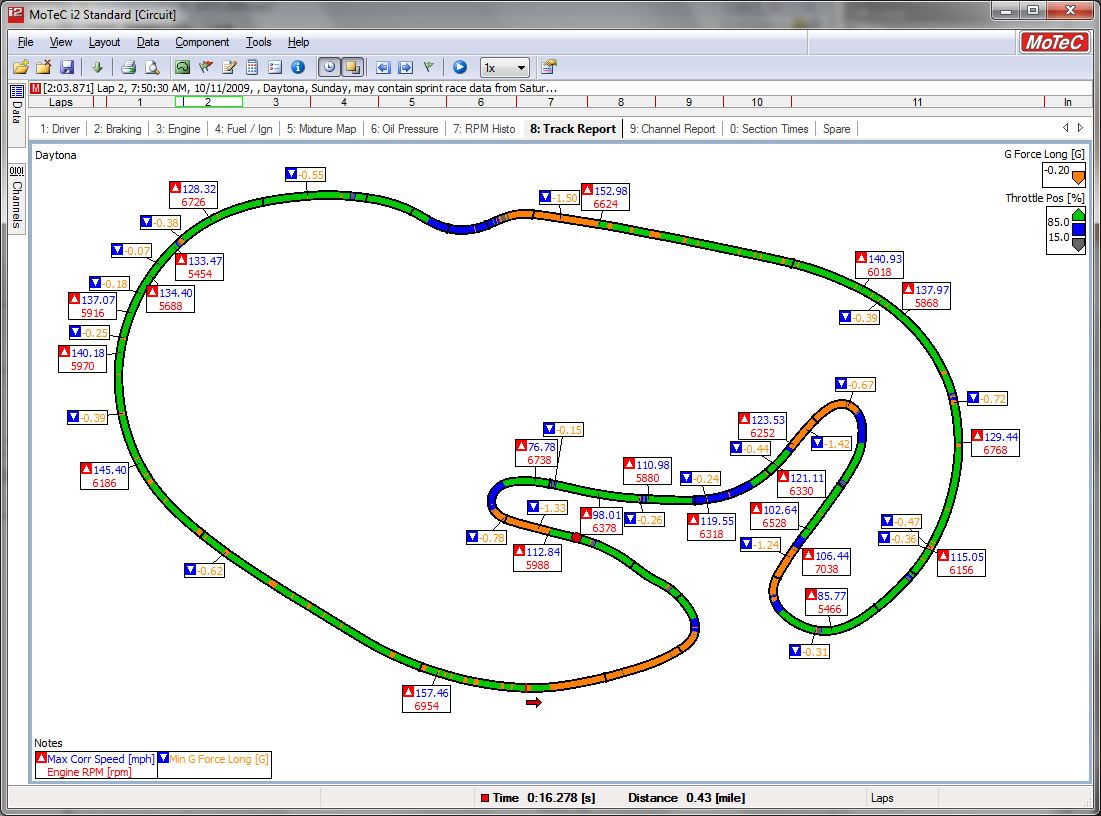Click the 76.78 / 6738 speed label

[x=536, y=453]
